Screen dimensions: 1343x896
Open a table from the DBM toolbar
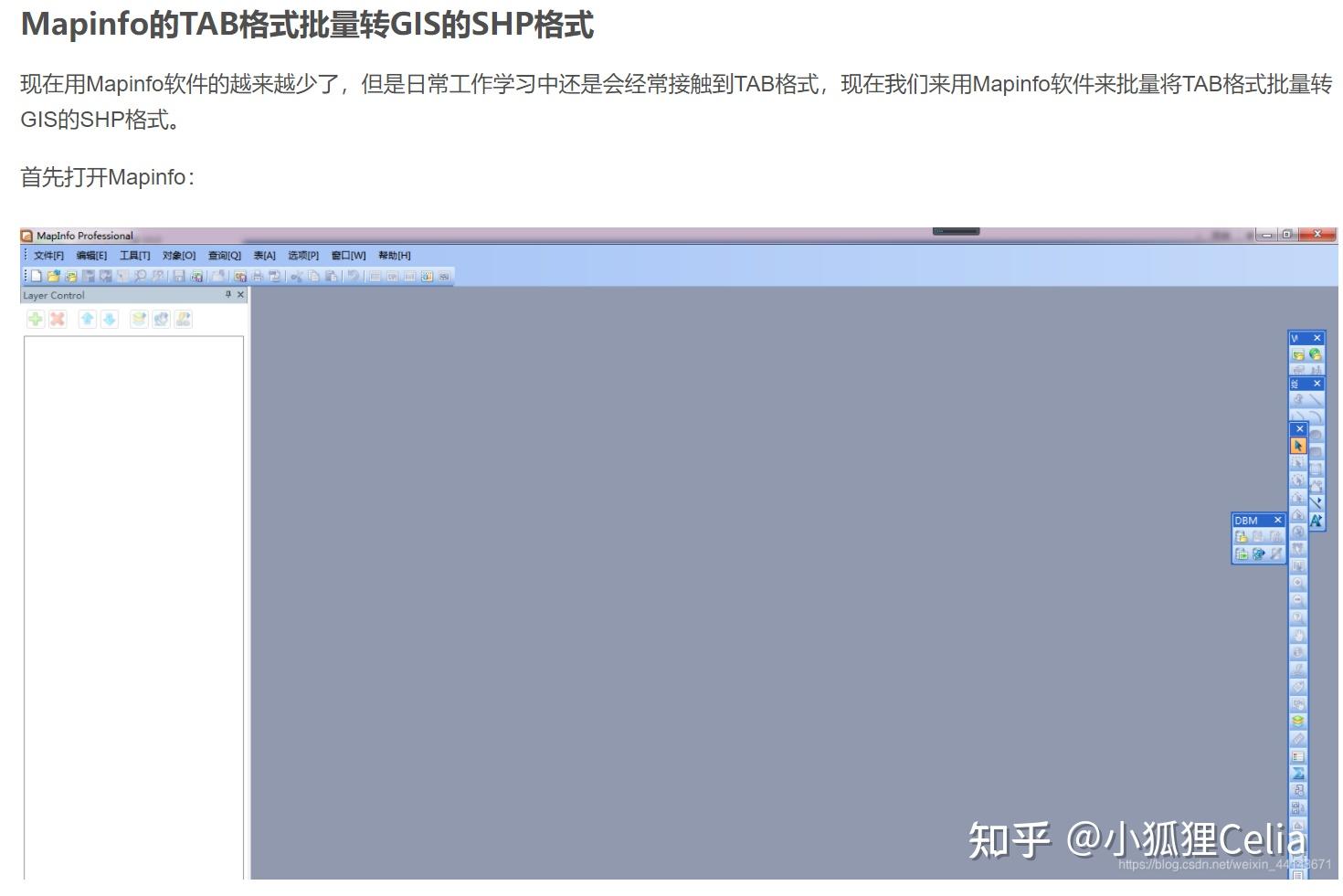coord(1242,536)
